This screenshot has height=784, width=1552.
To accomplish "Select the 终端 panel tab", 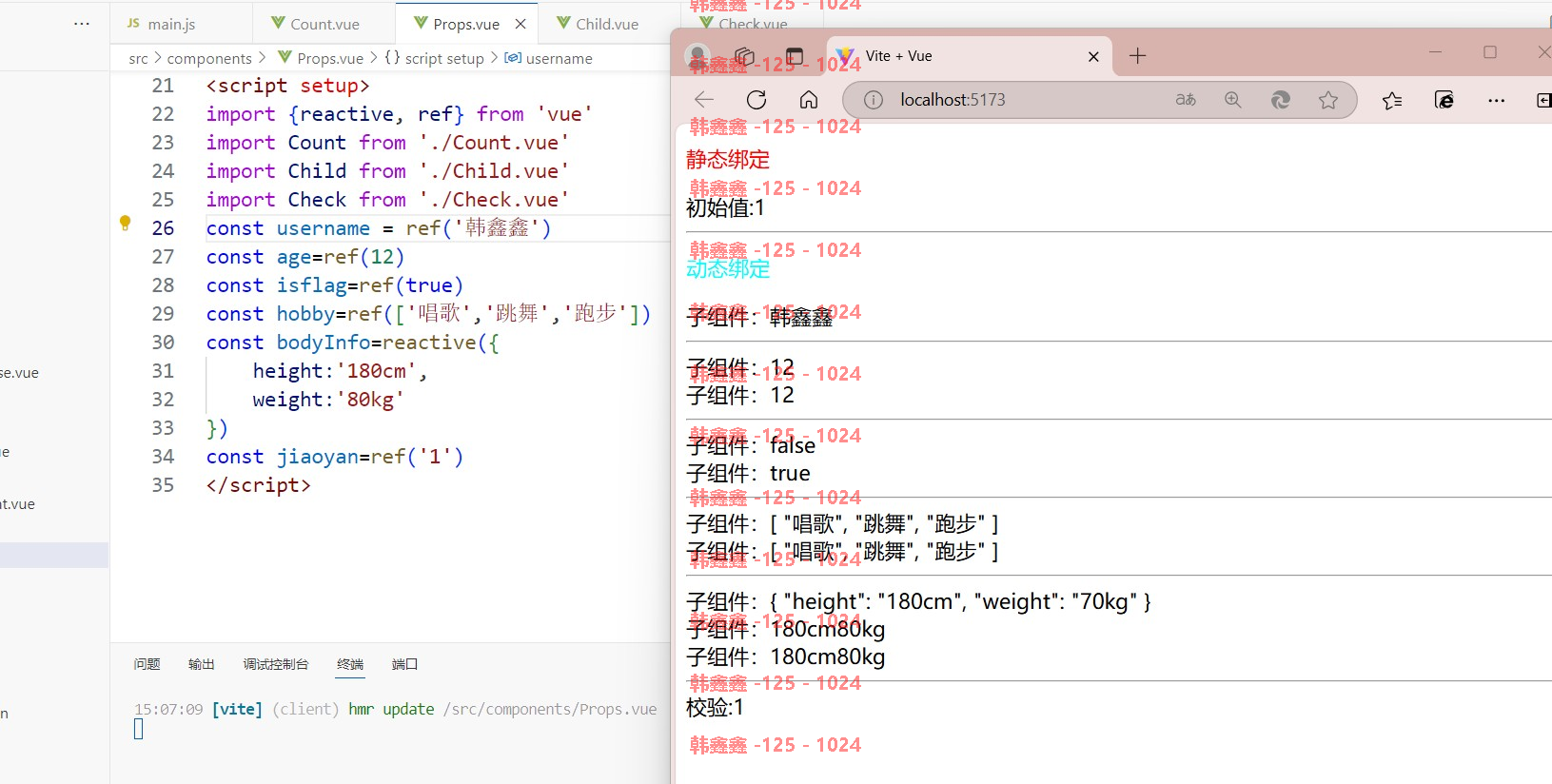I will tap(350, 664).
